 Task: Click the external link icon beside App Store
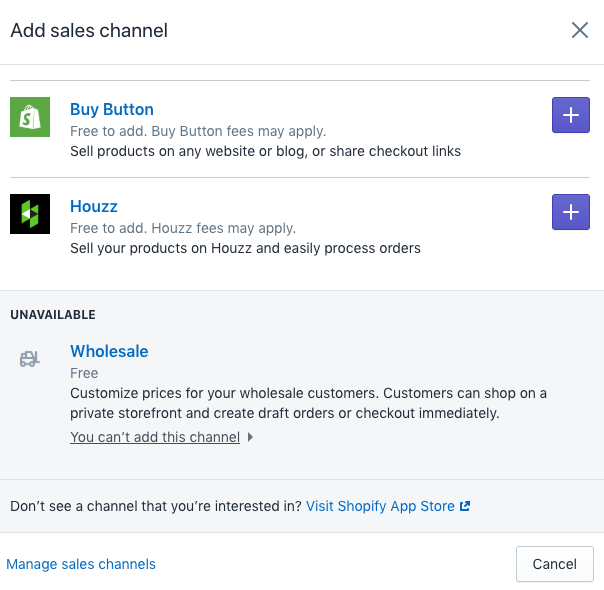click(x=465, y=506)
